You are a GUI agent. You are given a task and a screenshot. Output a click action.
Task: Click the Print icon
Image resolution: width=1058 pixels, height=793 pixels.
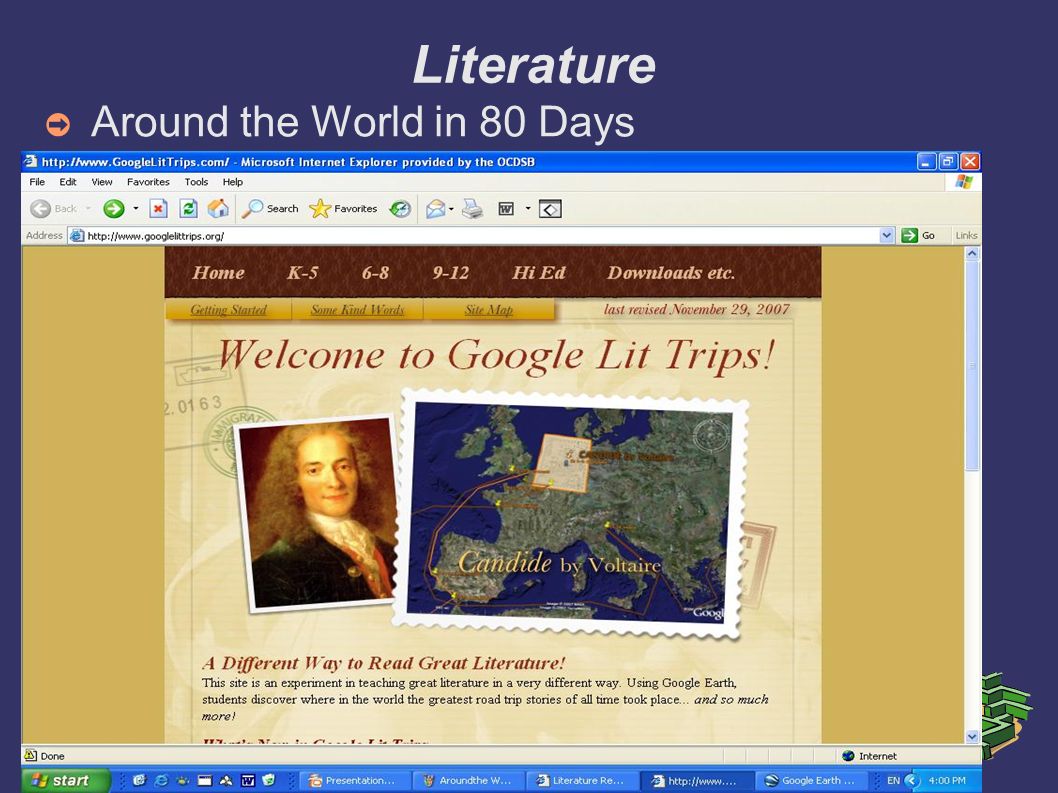pyautogui.click(x=472, y=209)
